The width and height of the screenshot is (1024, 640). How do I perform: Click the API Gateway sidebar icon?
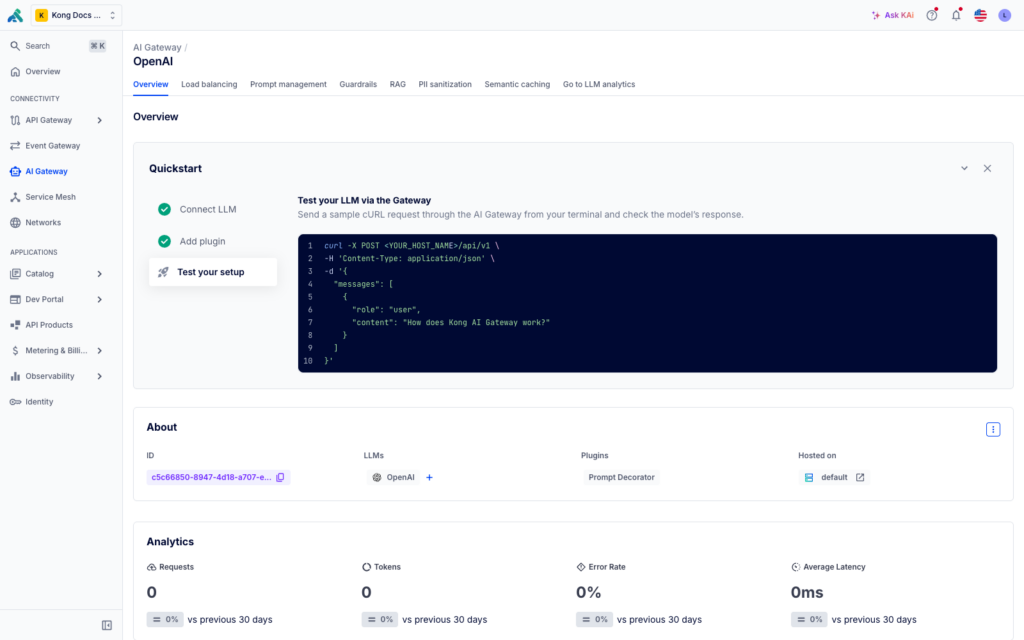pos(15,120)
